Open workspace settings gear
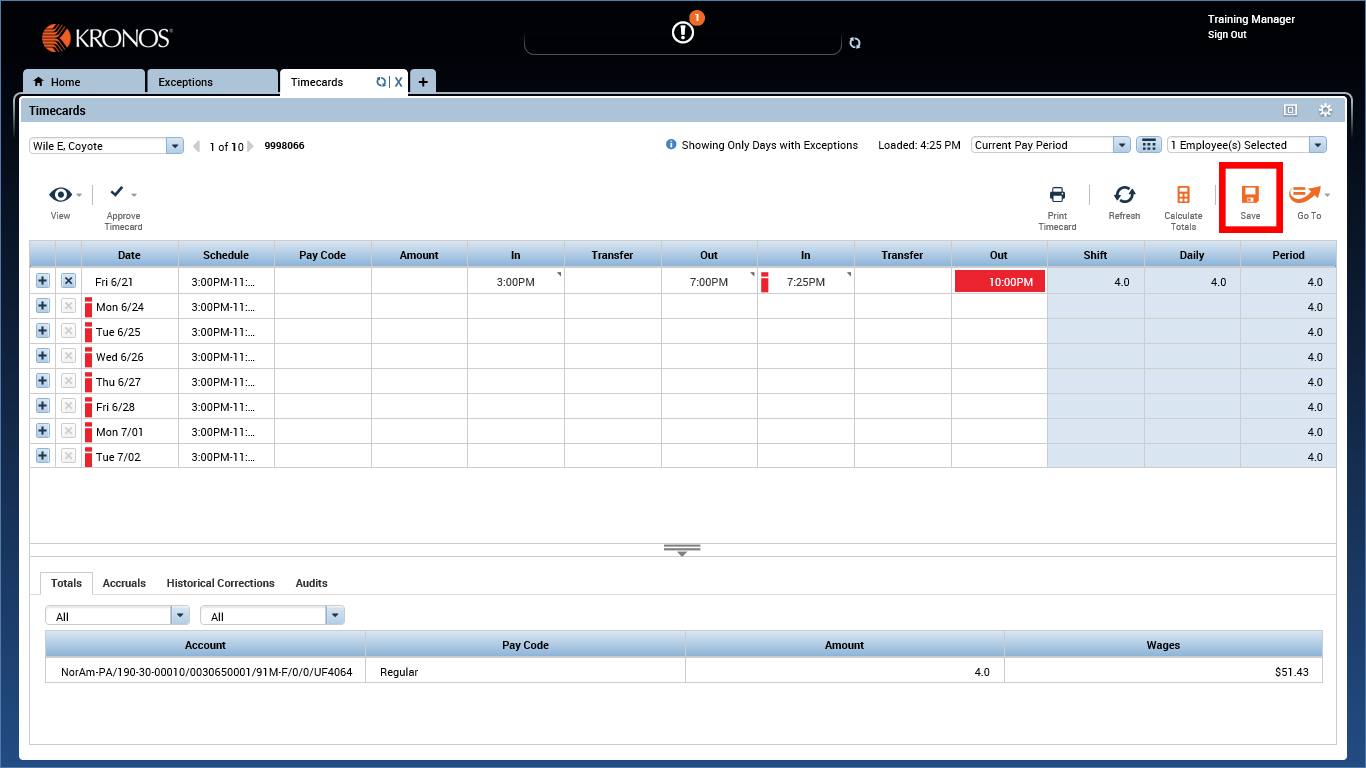The height and width of the screenshot is (768, 1366). [1325, 110]
